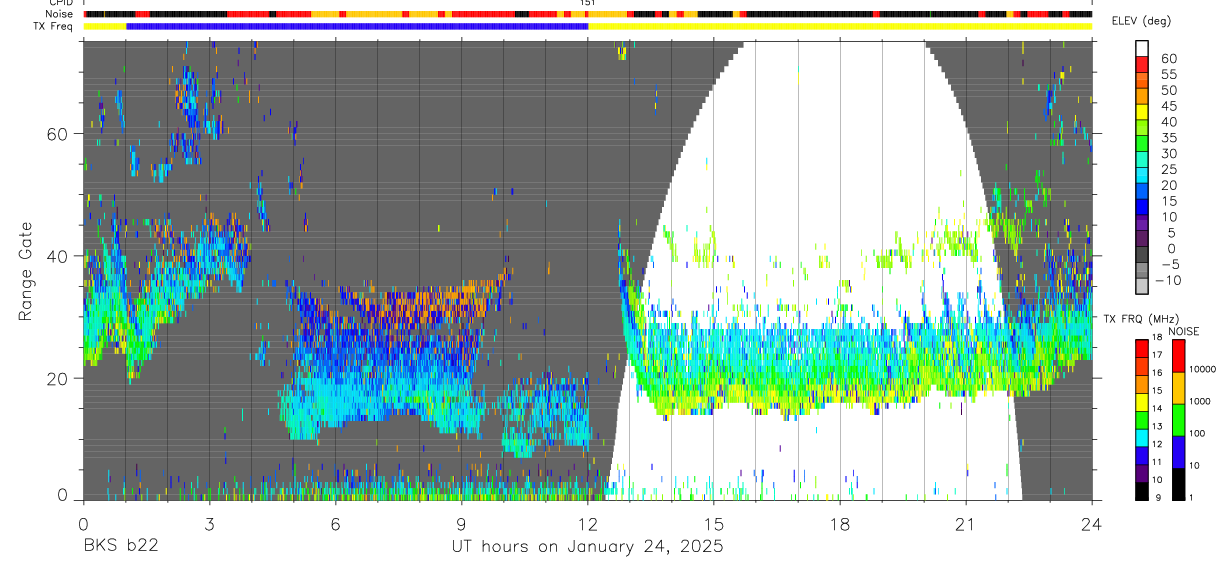Click the "BKS b22" radar label

121,546
